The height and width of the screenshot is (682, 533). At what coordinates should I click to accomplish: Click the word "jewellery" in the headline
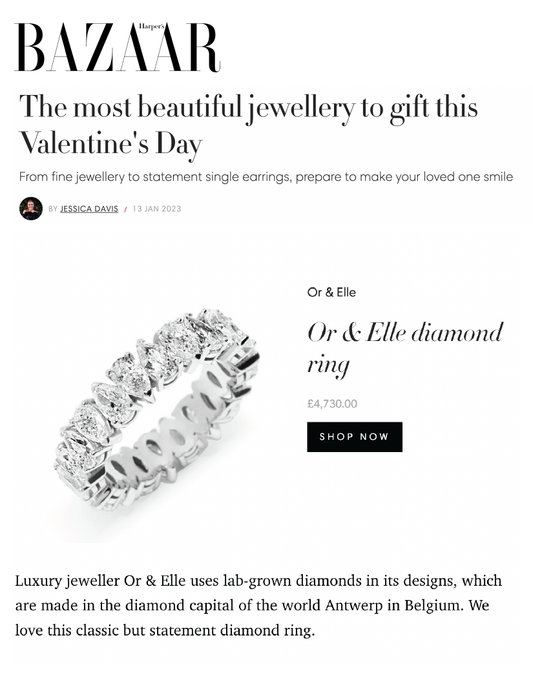point(302,108)
